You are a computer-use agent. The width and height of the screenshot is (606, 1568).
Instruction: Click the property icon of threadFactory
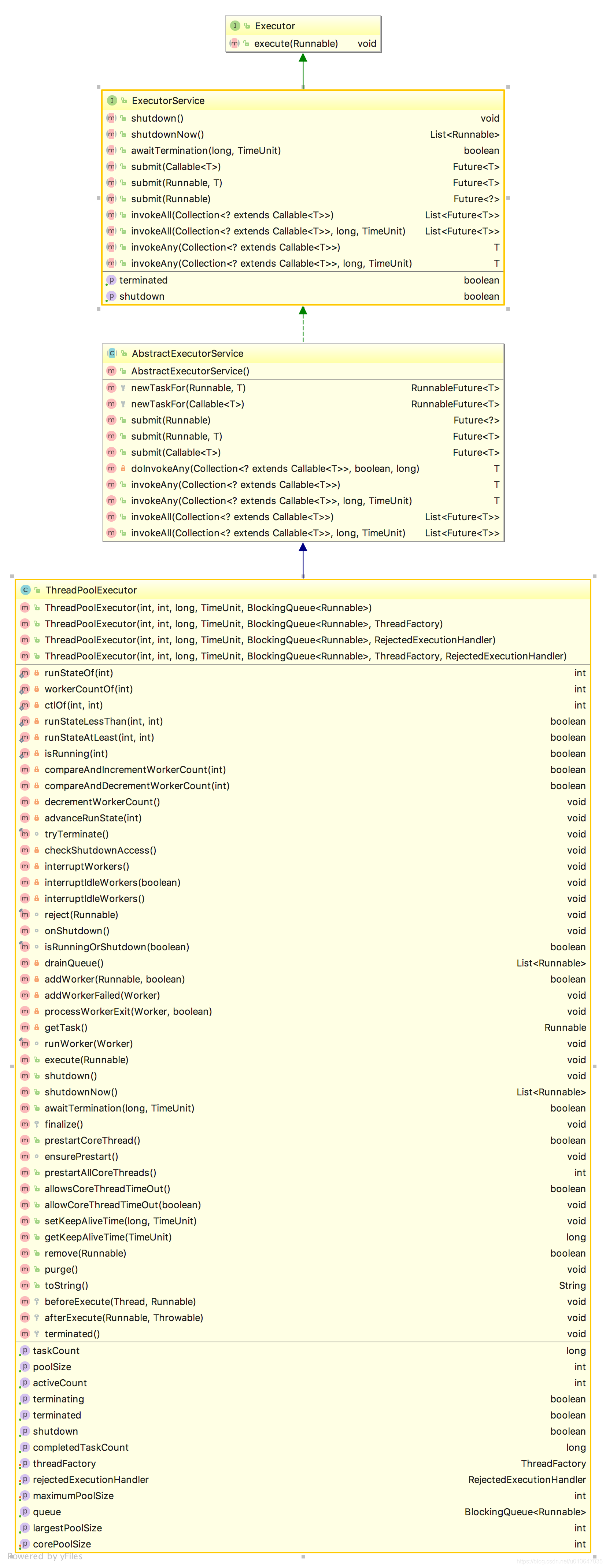tap(24, 1463)
